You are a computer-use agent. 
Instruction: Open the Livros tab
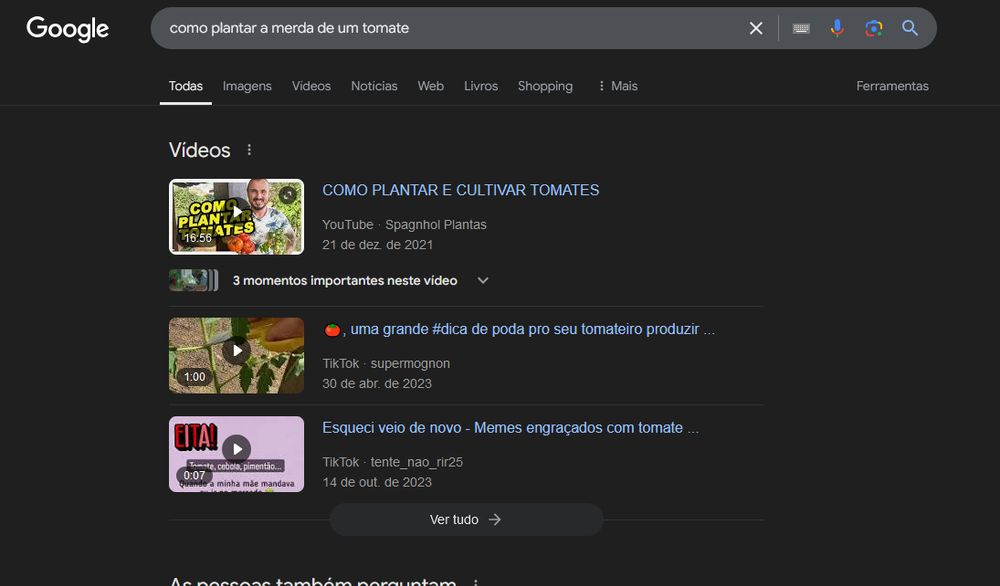tap(481, 86)
